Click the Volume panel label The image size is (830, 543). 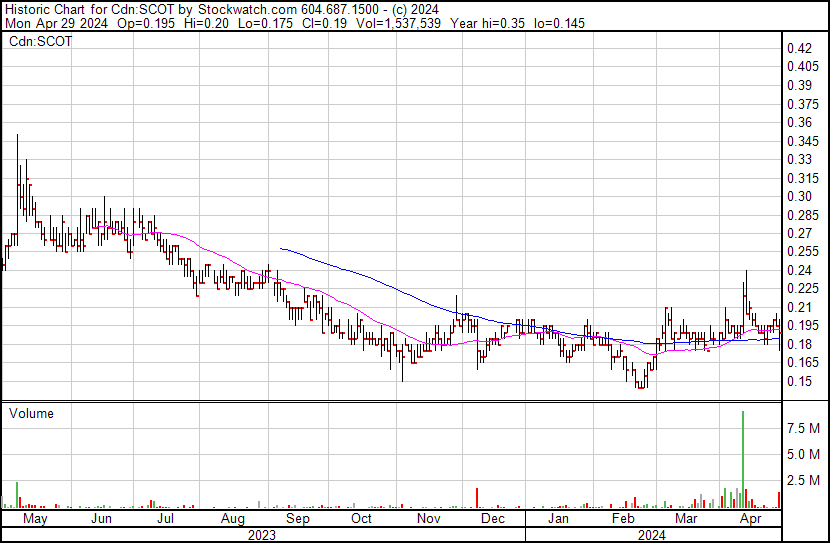(x=31, y=413)
